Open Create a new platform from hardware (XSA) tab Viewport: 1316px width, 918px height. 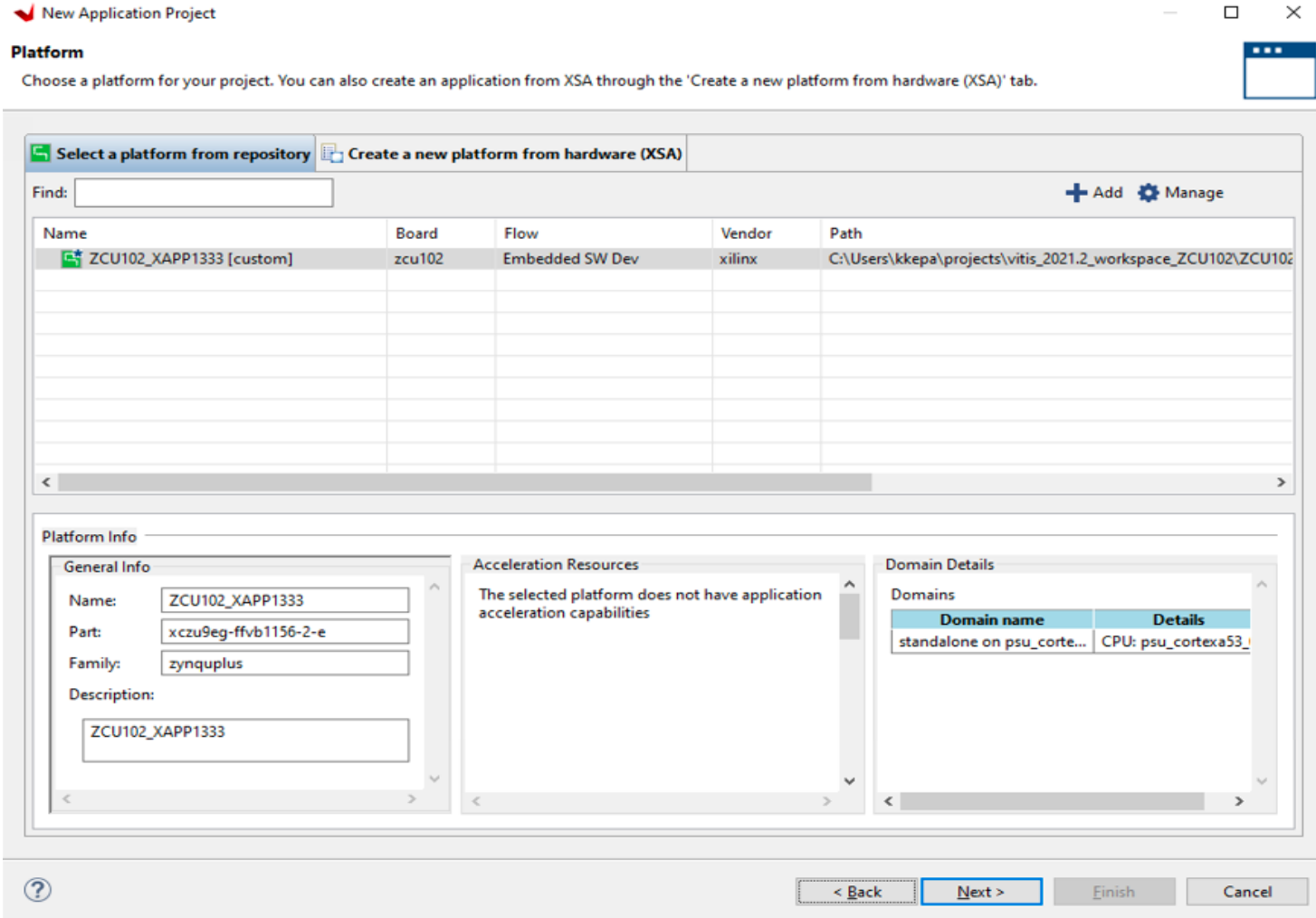point(502,154)
